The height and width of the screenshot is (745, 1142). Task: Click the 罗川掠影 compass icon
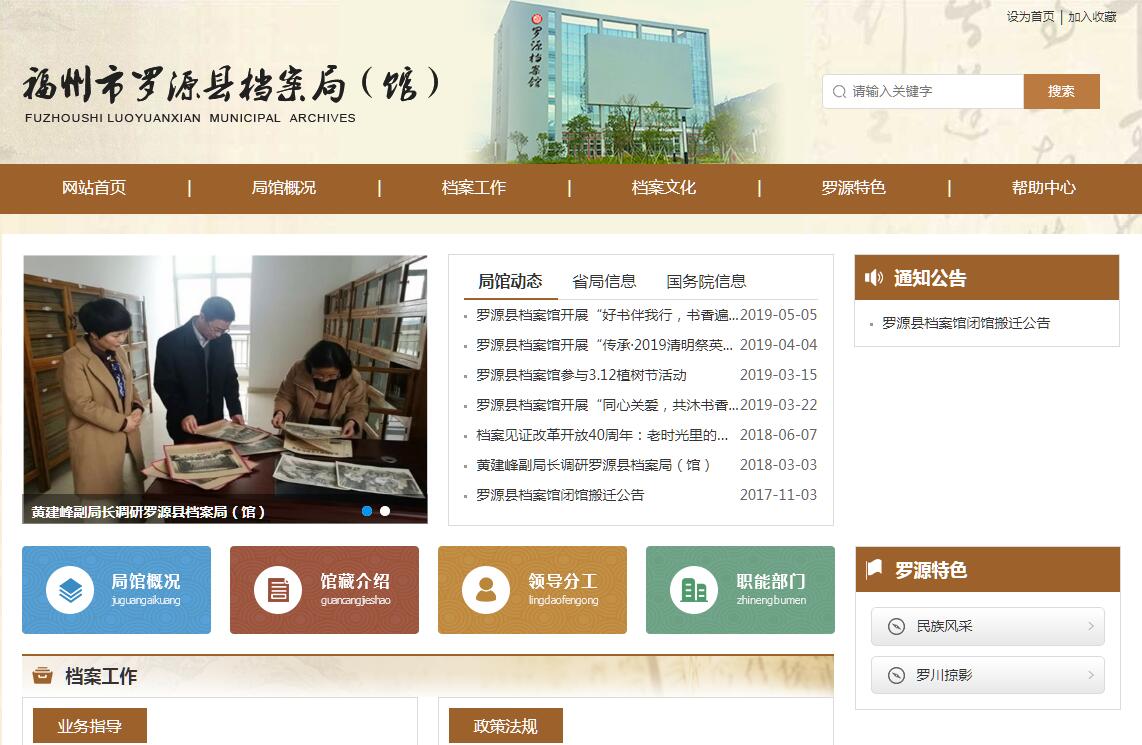pyautogui.click(x=896, y=676)
